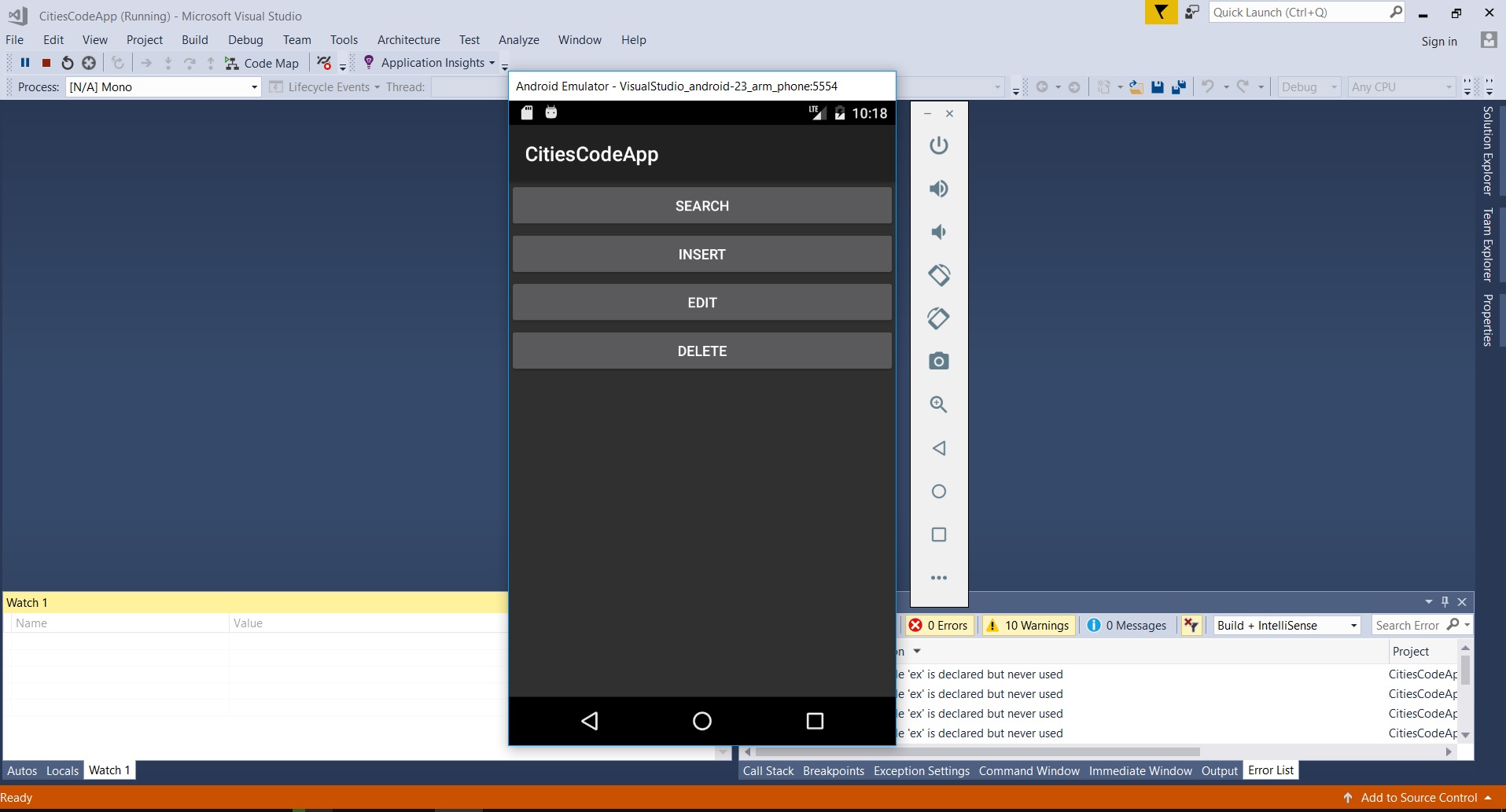Tap the Android recents button in the phone navigation bar

coord(816,721)
